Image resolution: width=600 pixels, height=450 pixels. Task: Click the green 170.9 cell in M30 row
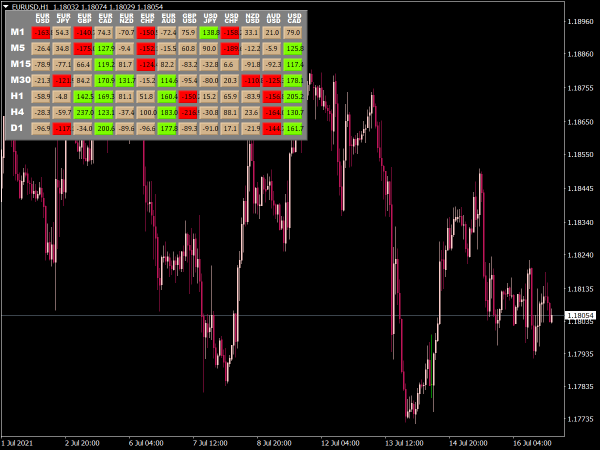tap(104, 80)
